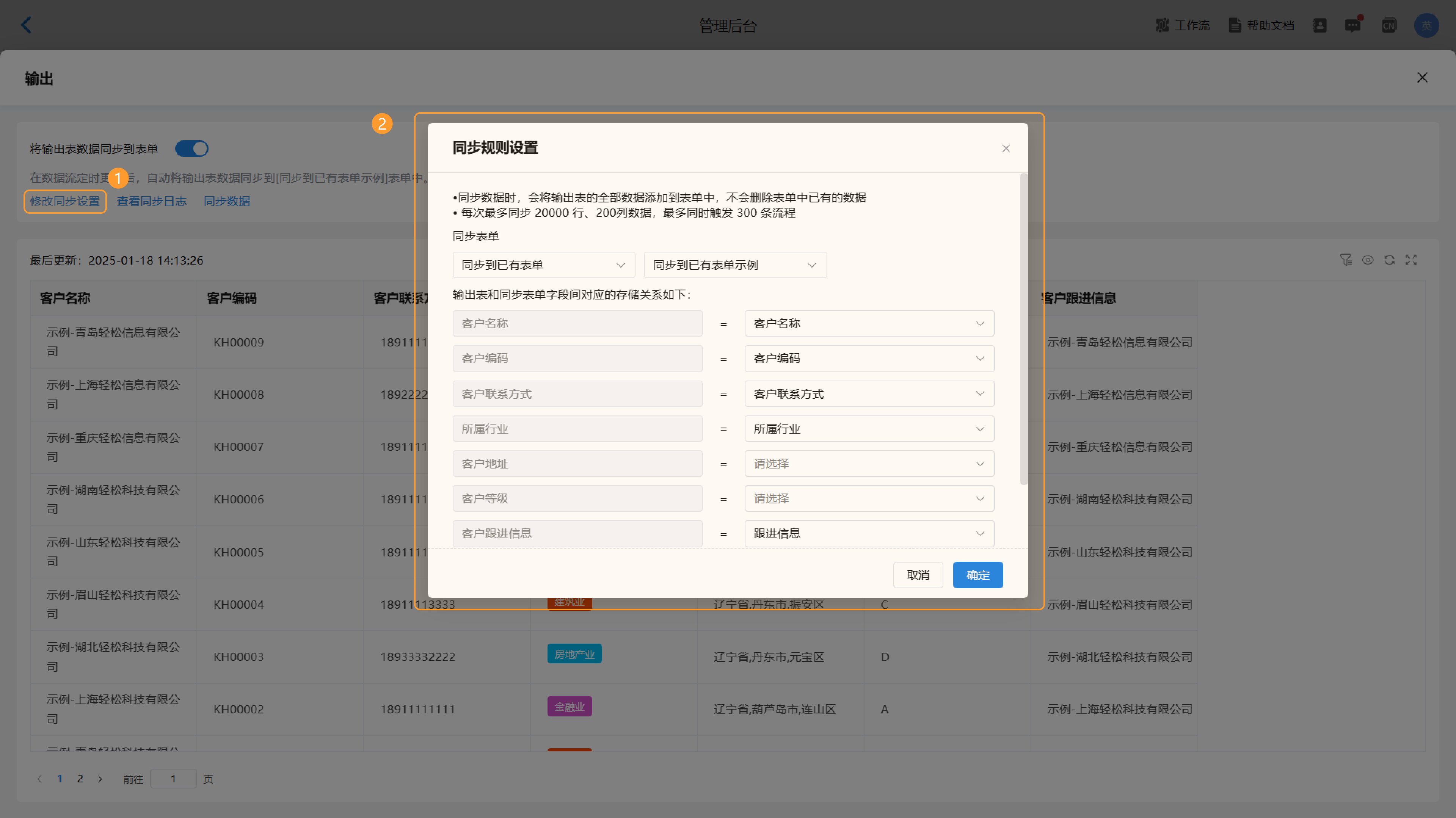This screenshot has width=1456, height=818.
Task: Click phone number 18911111111
Action: click(x=418, y=710)
